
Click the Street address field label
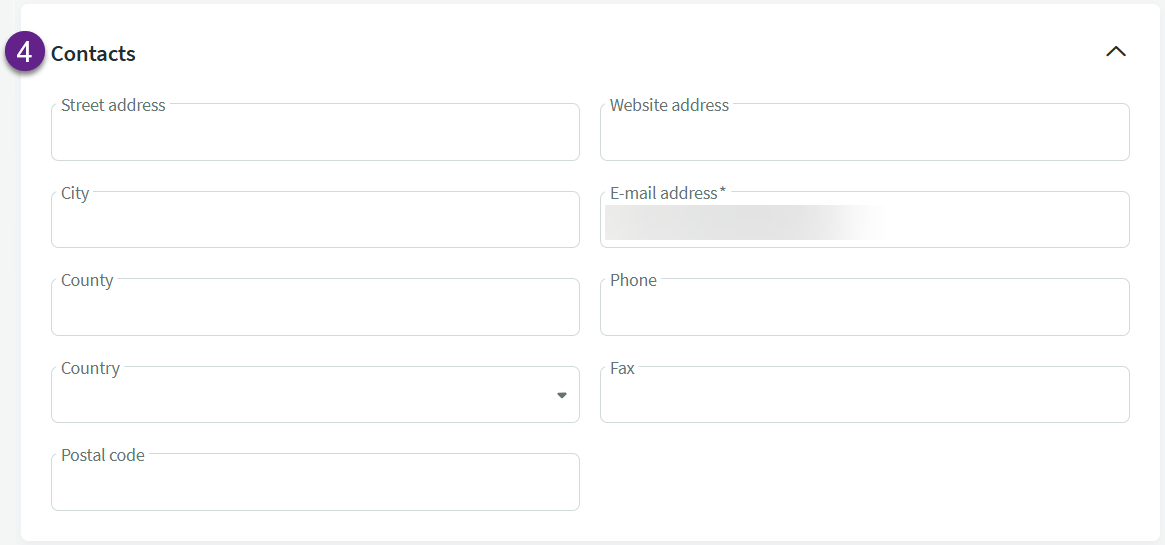pyautogui.click(x=113, y=105)
